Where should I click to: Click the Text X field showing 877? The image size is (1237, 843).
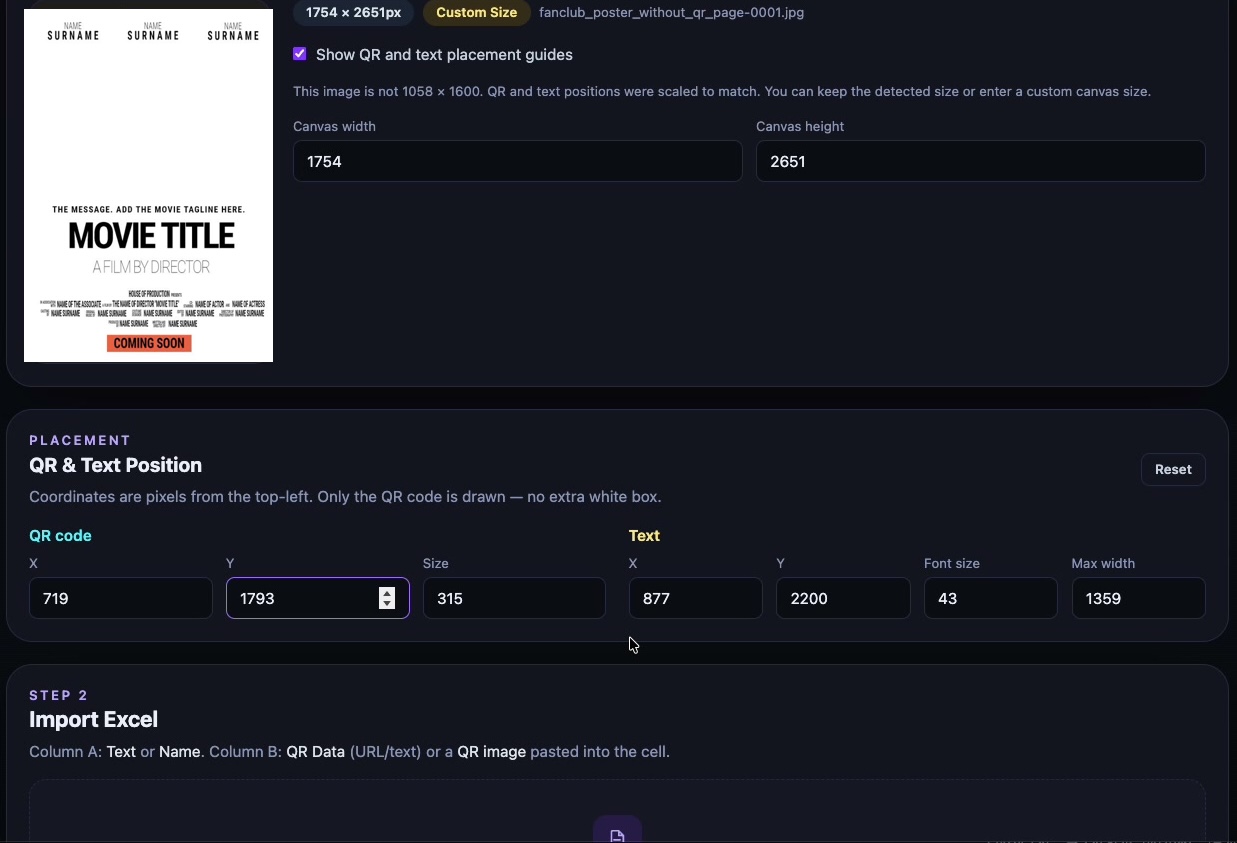tap(695, 598)
